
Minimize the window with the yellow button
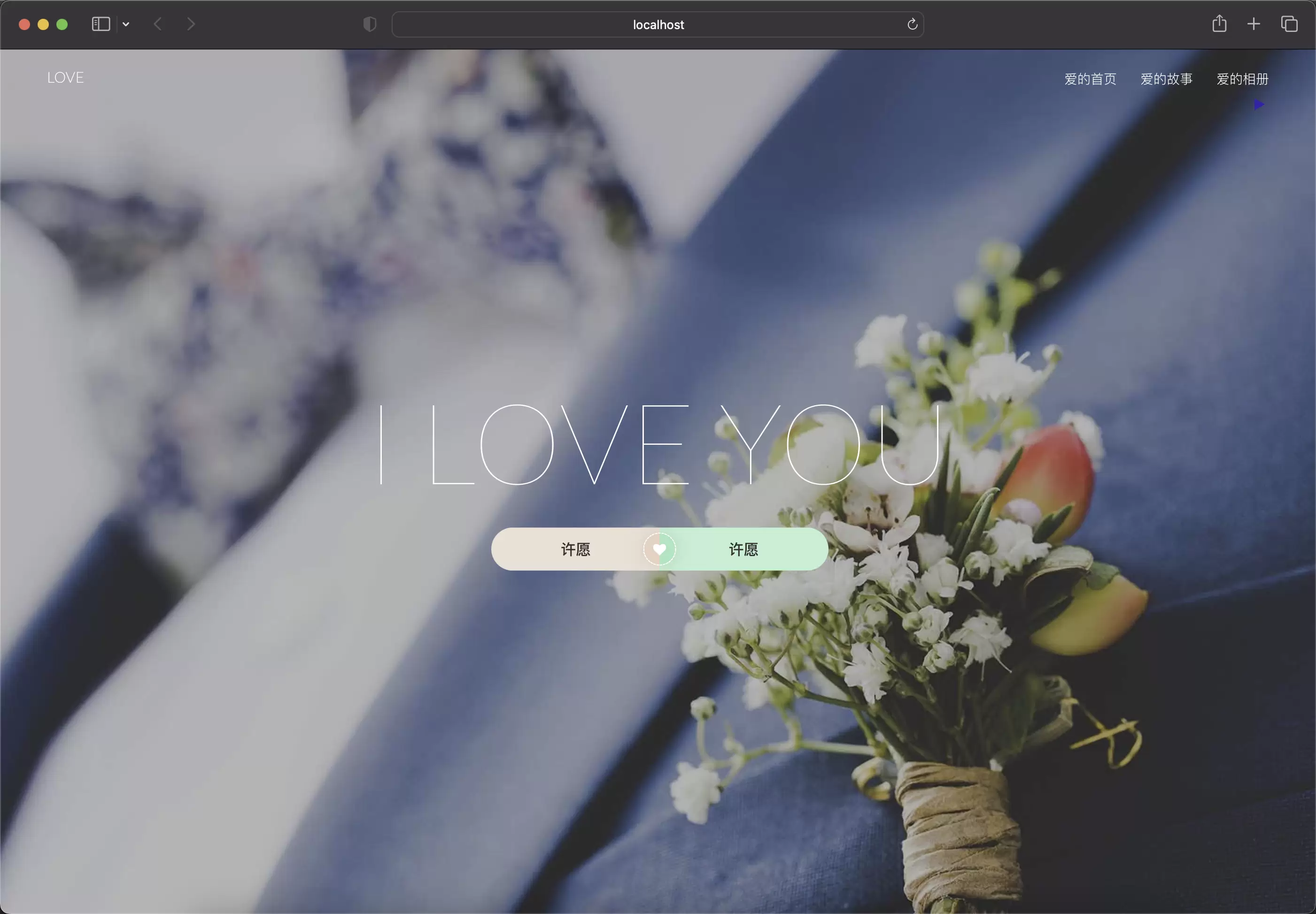pos(43,24)
